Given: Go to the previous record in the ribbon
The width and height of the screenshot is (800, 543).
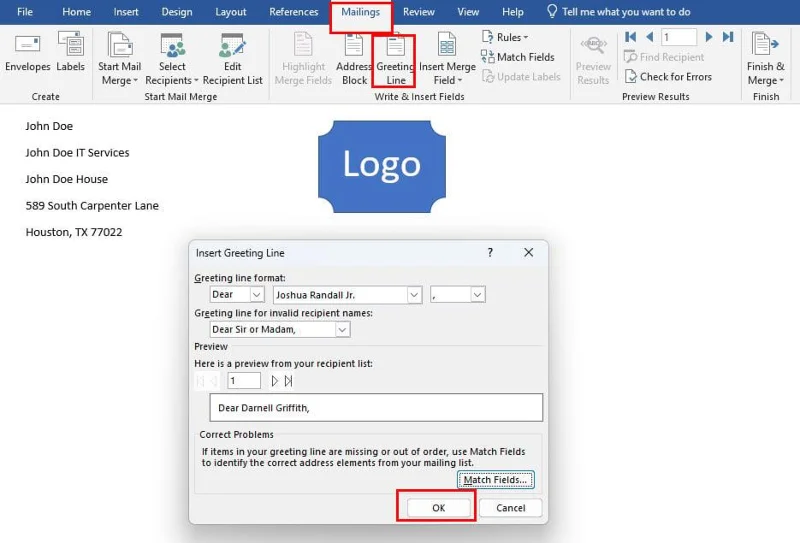Looking at the screenshot, I should pyautogui.click(x=649, y=37).
